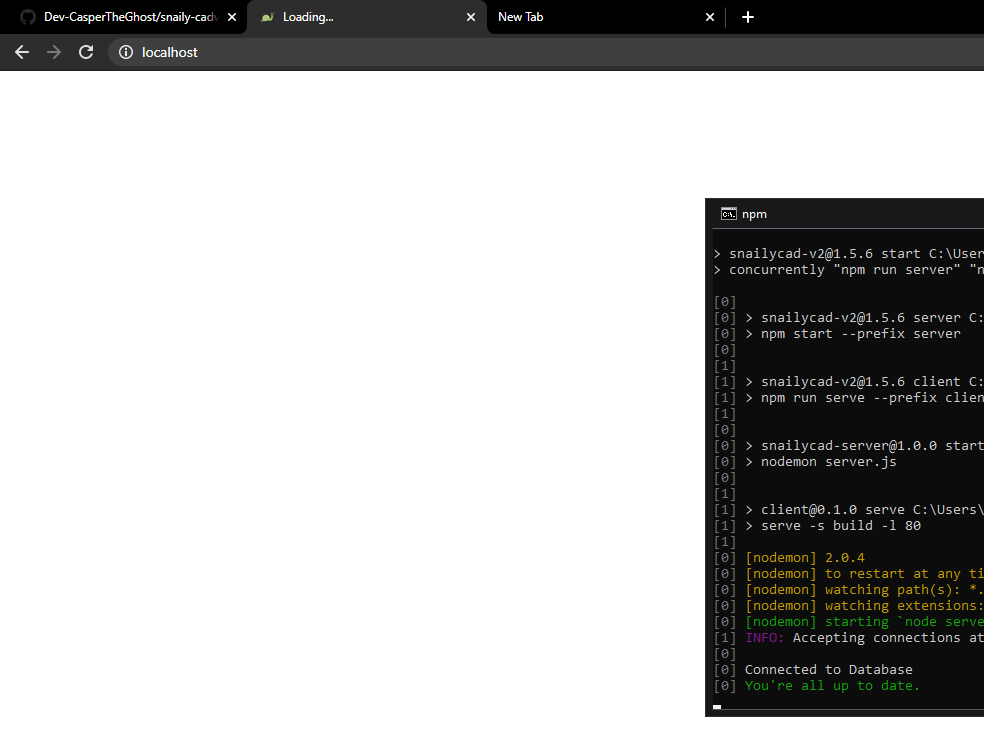
Task: Close the New Tab browser tab
Action: tap(710, 17)
